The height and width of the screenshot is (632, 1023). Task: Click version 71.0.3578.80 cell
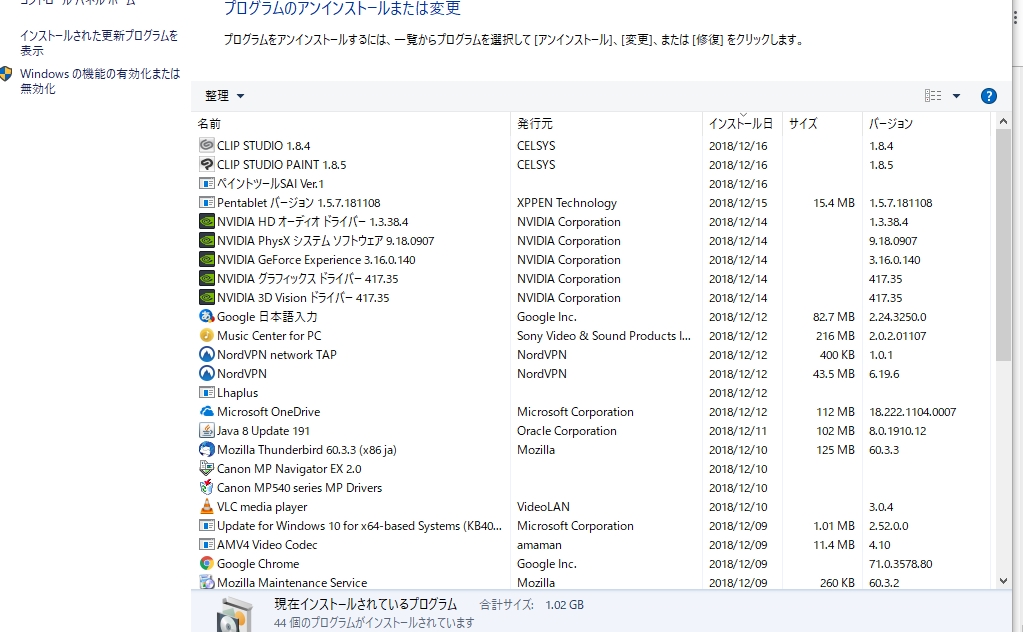point(900,564)
